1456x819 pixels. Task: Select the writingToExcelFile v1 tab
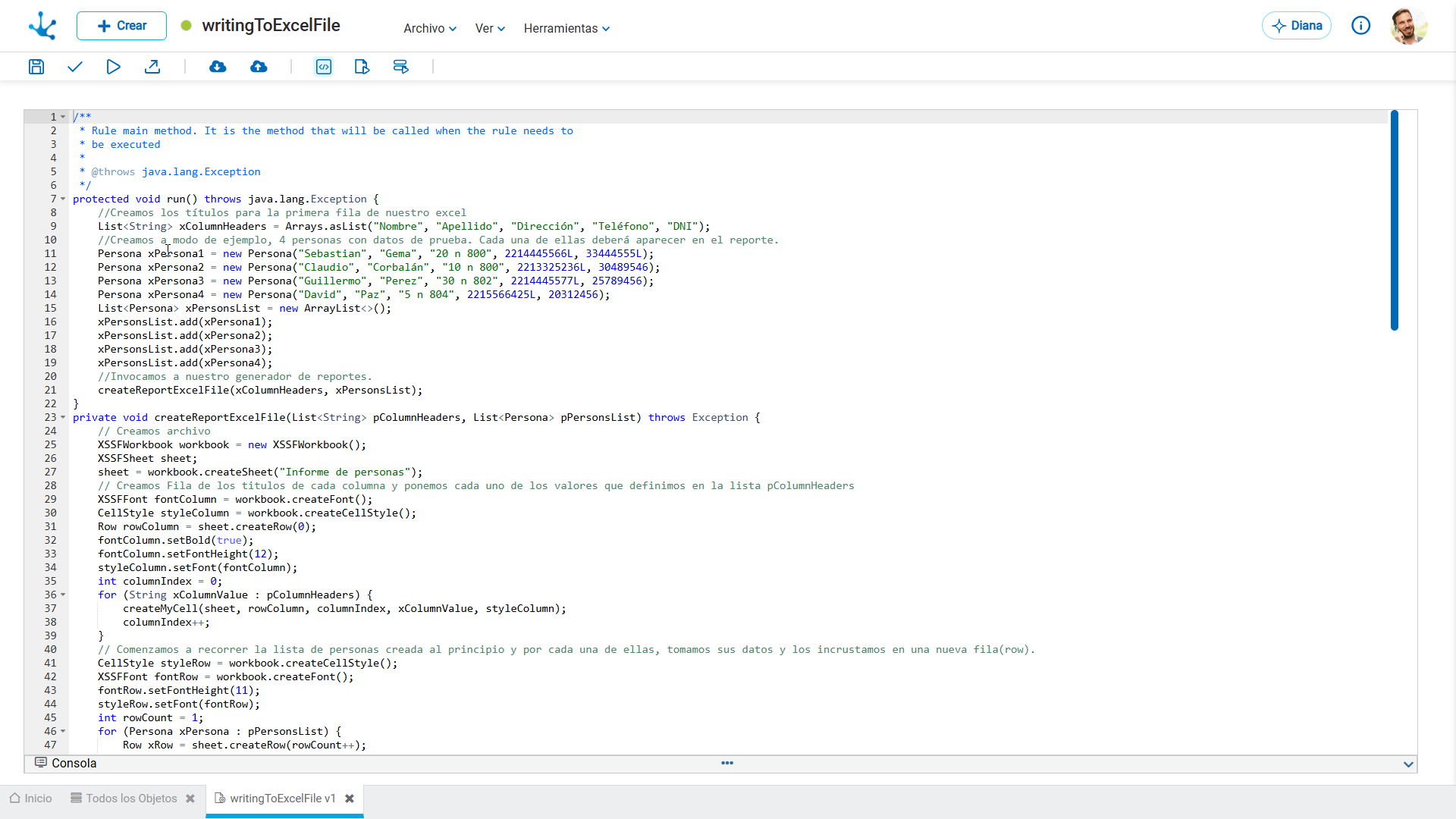(282, 799)
